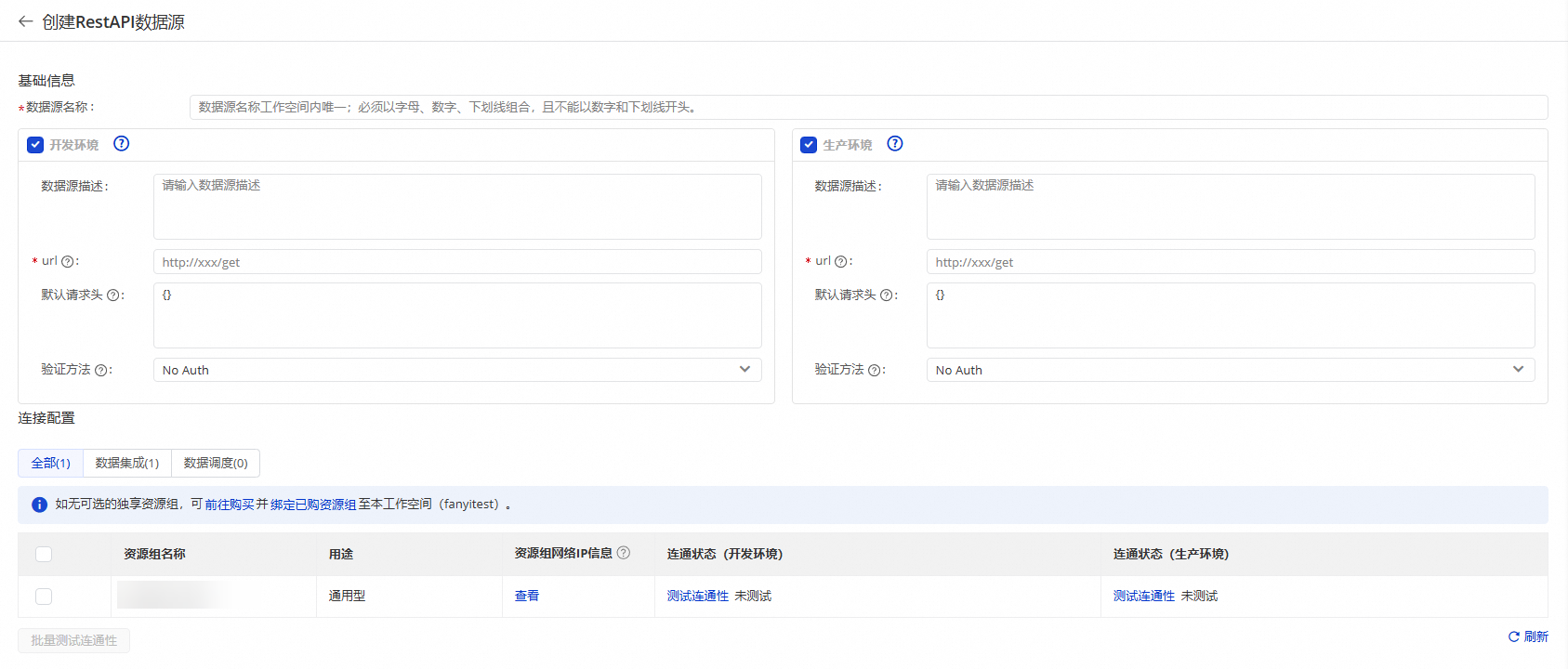Open the help icon next to 生产环境
1568x669 pixels.
(895, 143)
